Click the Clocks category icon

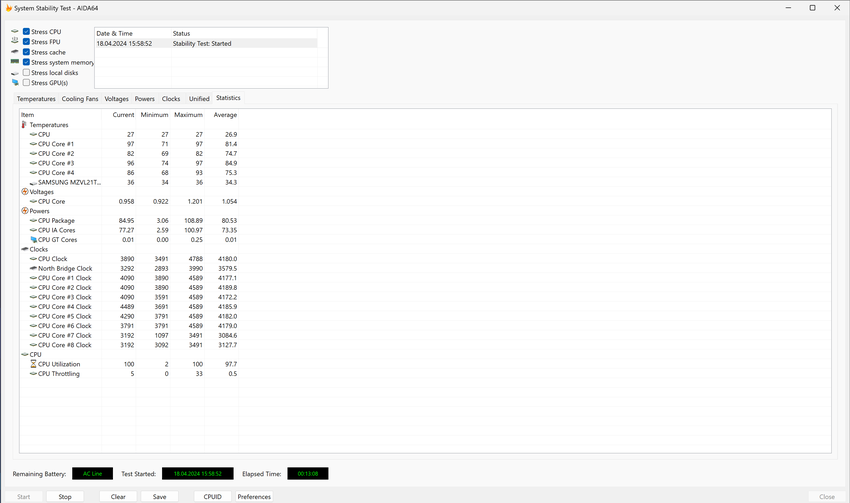[25, 250]
